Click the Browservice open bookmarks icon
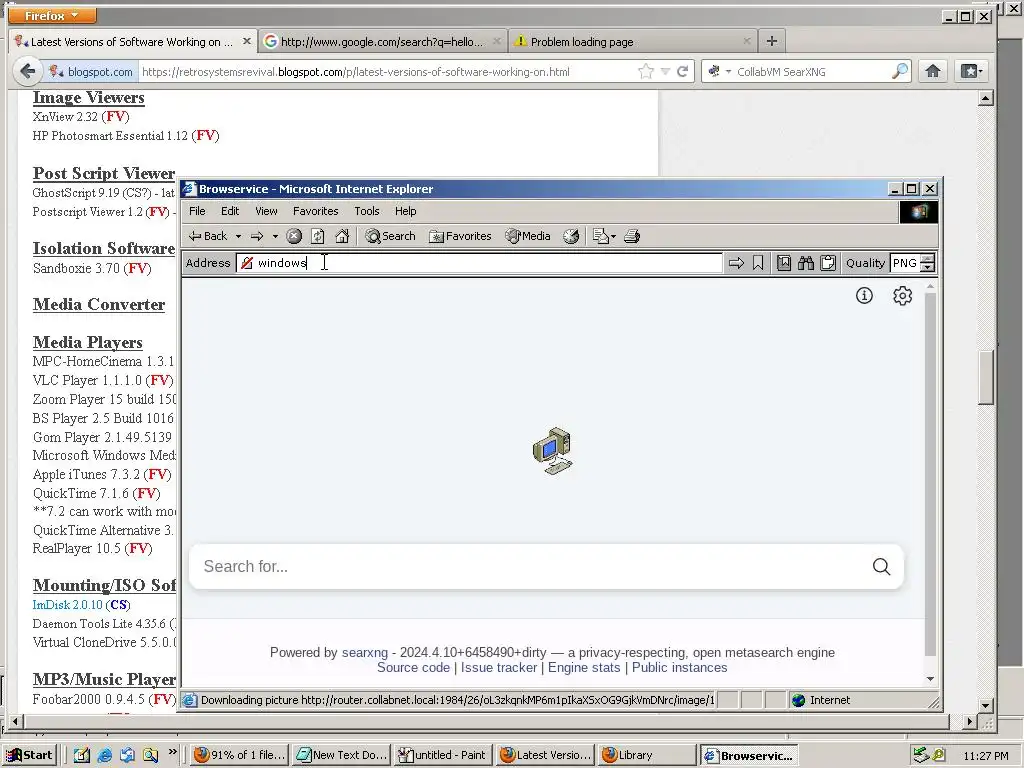The height and width of the screenshot is (768, 1024). [784, 263]
